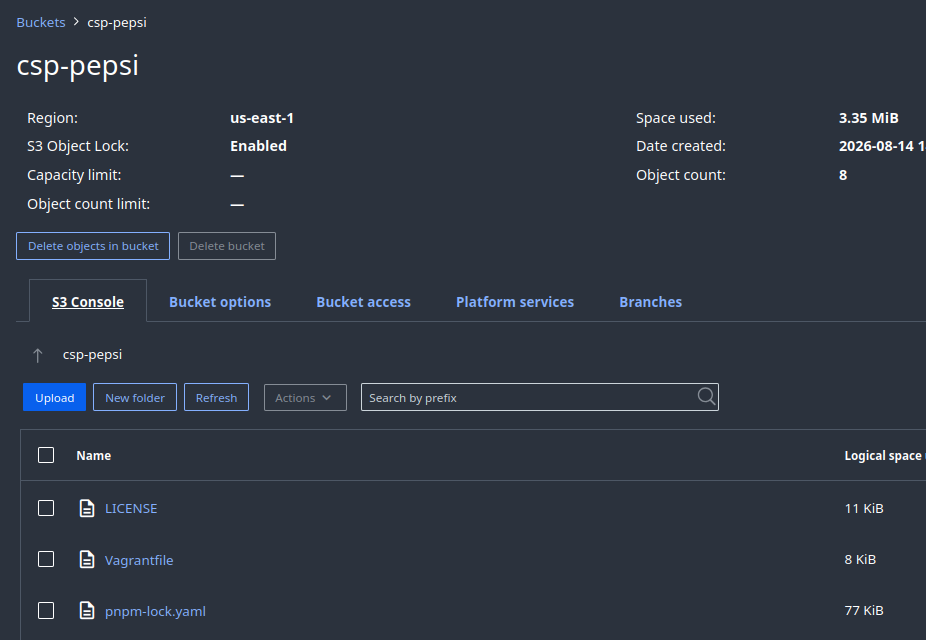Viewport: 926px width, 640px height.
Task: Click the 3.35 MiB space used value
Action: tap(869, 118)
